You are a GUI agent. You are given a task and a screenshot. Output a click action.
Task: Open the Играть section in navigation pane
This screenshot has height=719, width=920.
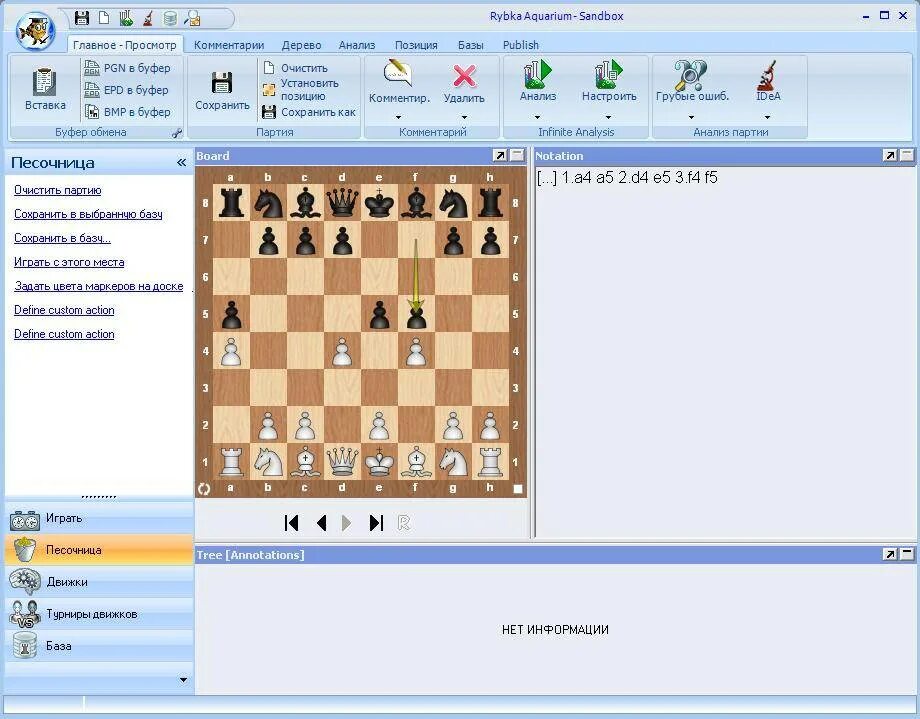(x=99, y=518)
